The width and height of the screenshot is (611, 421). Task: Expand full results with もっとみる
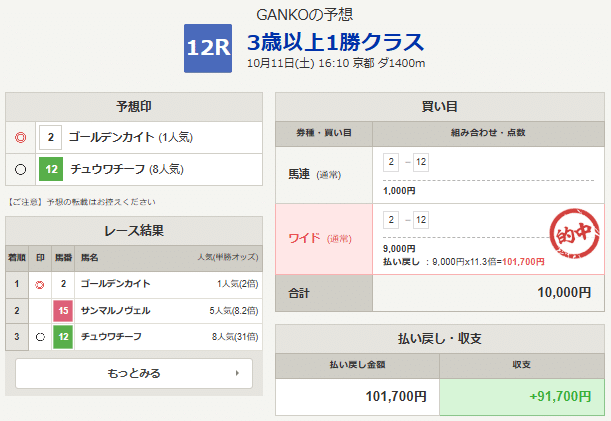point(134,373)
